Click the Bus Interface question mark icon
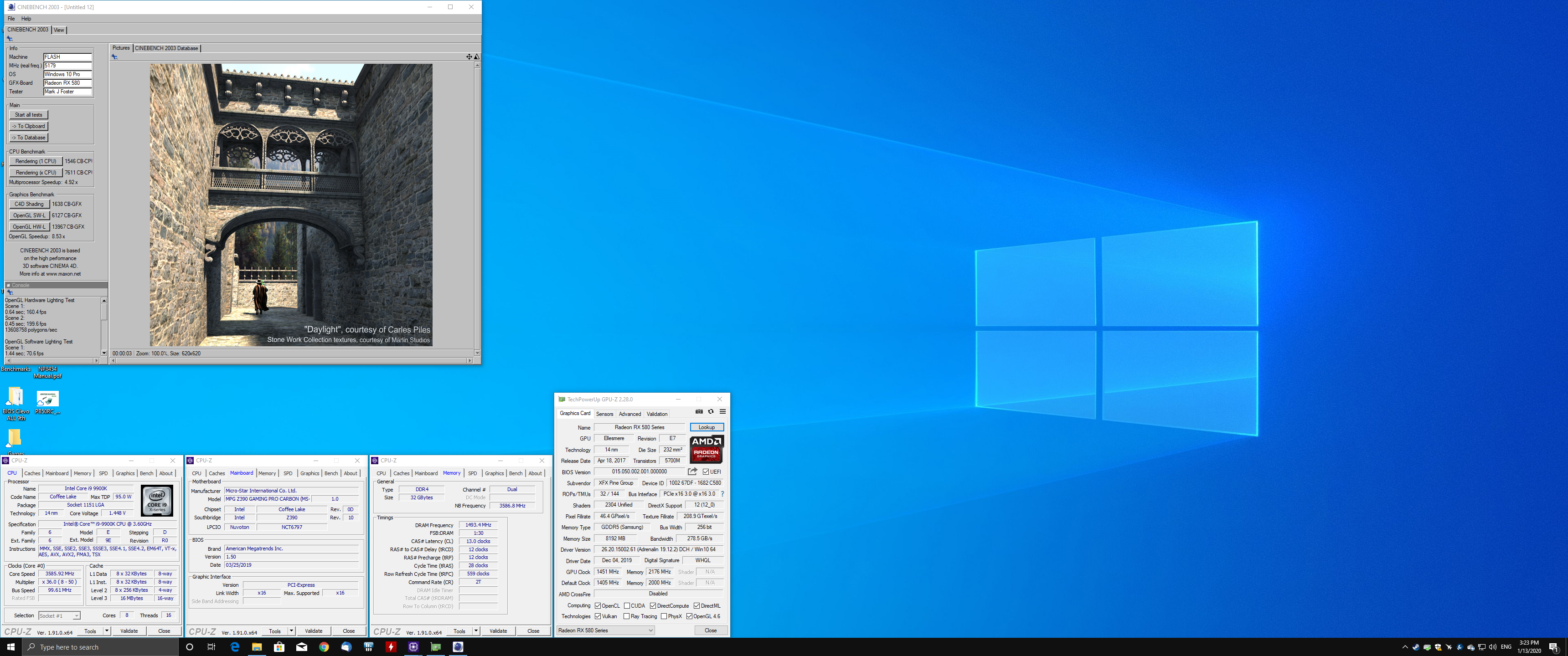1568x656 pixels. pos(722,493)
